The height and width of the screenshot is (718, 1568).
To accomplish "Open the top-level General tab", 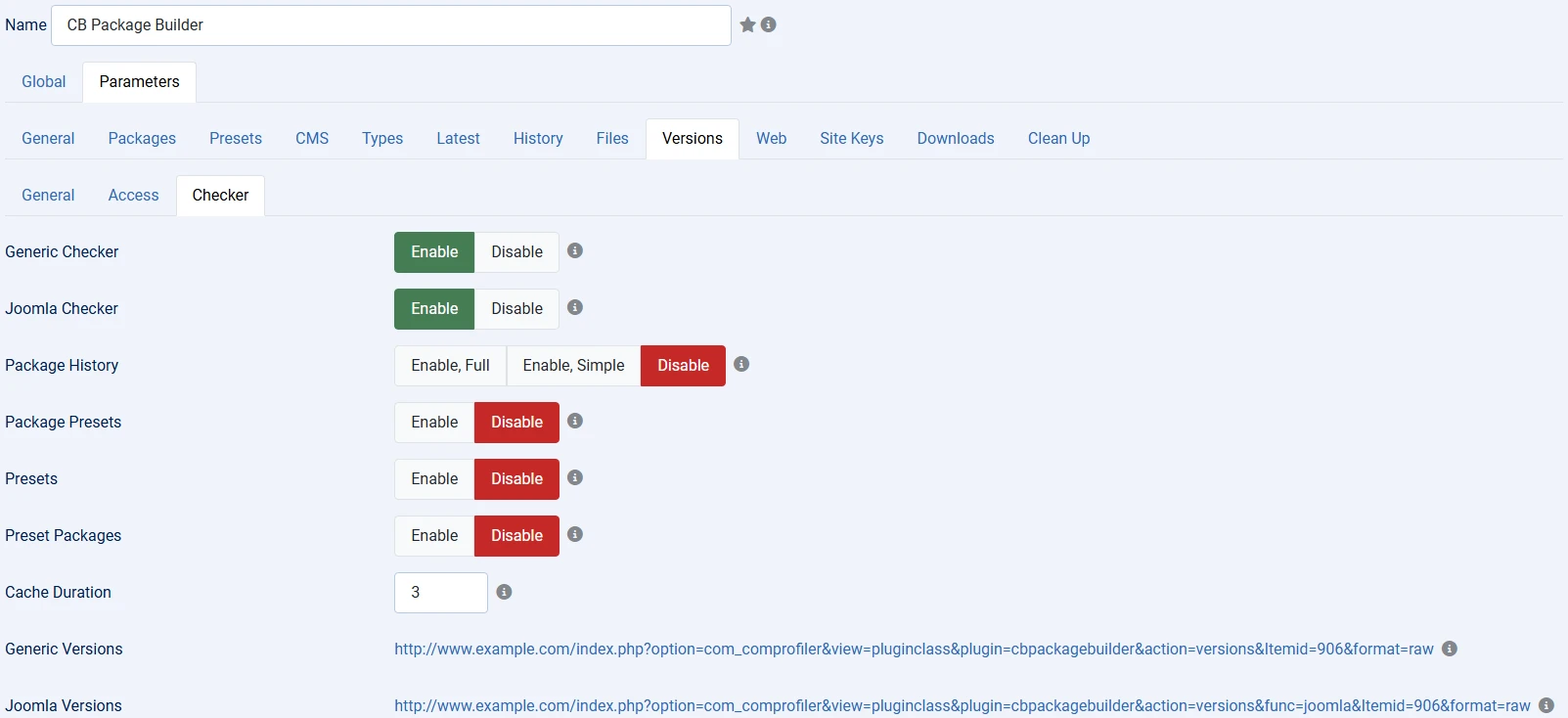I will 48,139.
